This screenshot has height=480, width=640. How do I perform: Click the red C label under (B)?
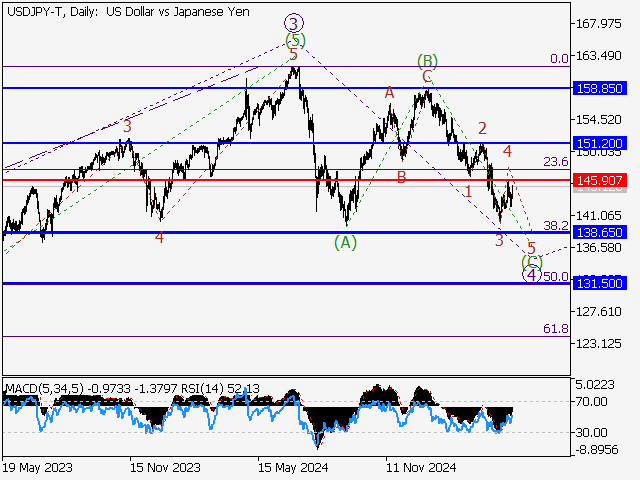[x=427, y=76]
